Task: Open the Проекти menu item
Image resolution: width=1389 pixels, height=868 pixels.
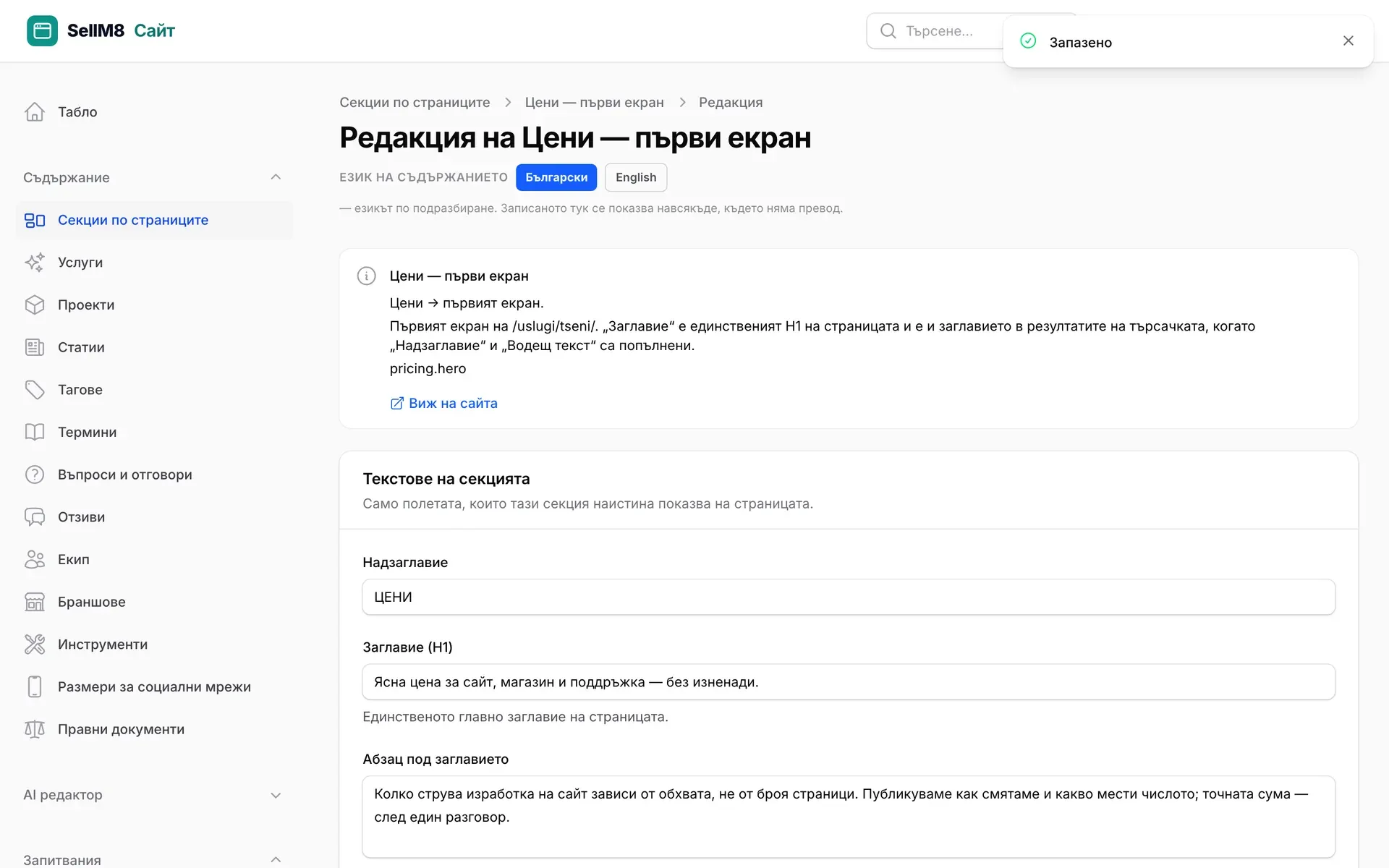Action: click(155, 305)
